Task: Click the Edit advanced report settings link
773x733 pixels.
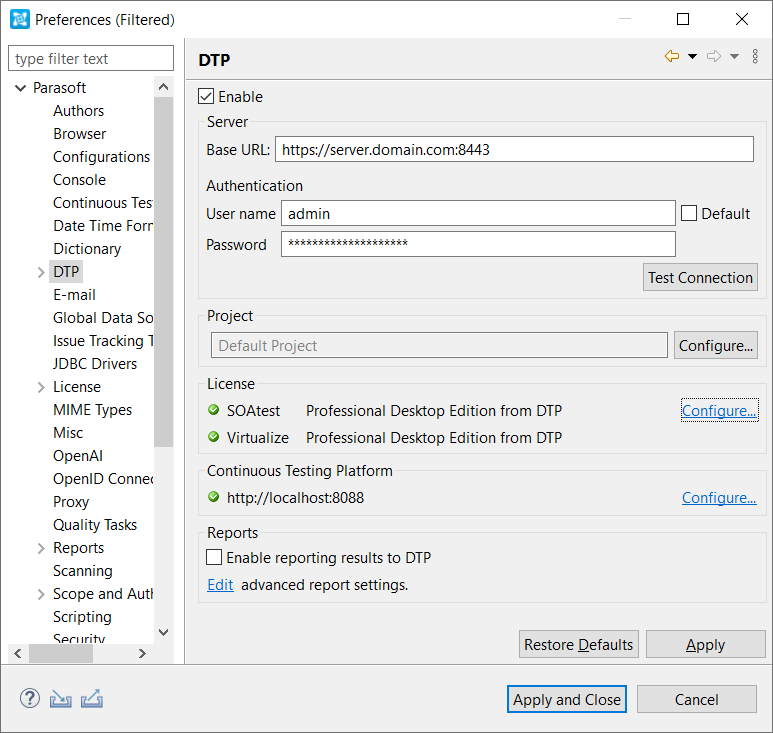Action: click(x=220, y=585)
